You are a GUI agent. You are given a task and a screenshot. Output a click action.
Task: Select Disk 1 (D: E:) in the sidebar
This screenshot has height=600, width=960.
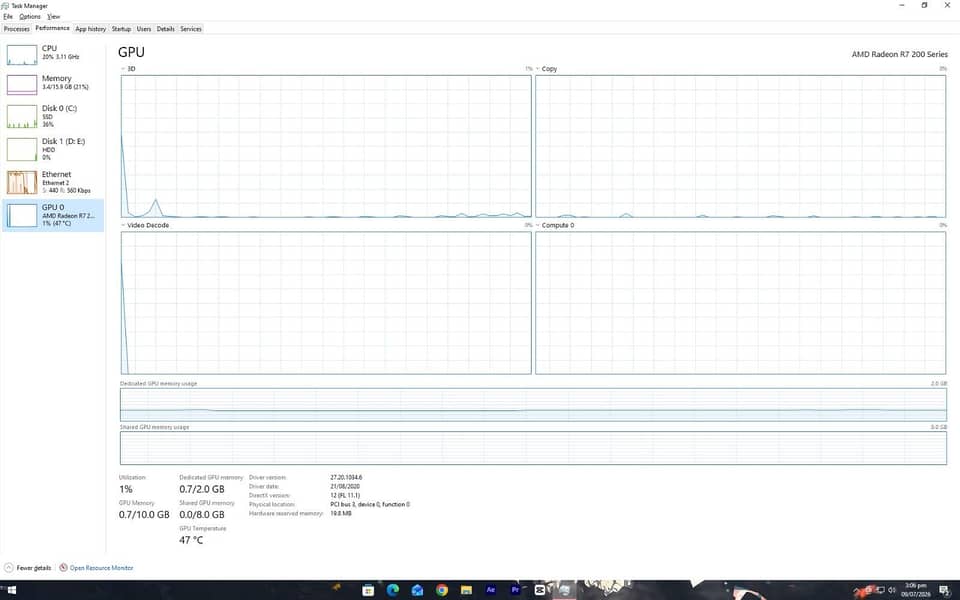pyautogui.click(x=53, y=149)
